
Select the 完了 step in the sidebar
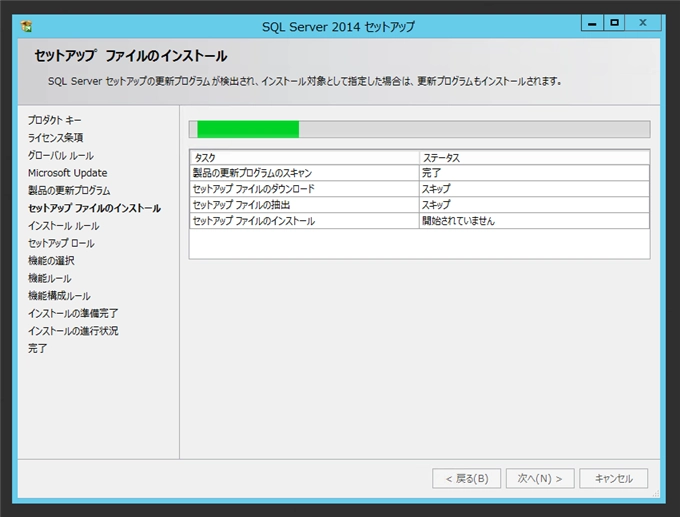click(x=38, y=348)
